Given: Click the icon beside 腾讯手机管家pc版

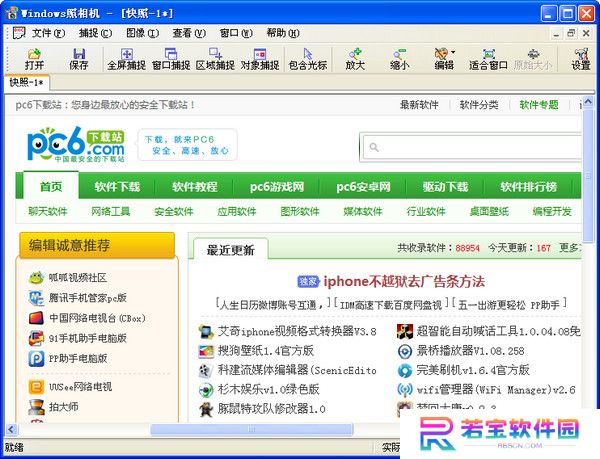Looking at the screenshot, I should [36, 298].
